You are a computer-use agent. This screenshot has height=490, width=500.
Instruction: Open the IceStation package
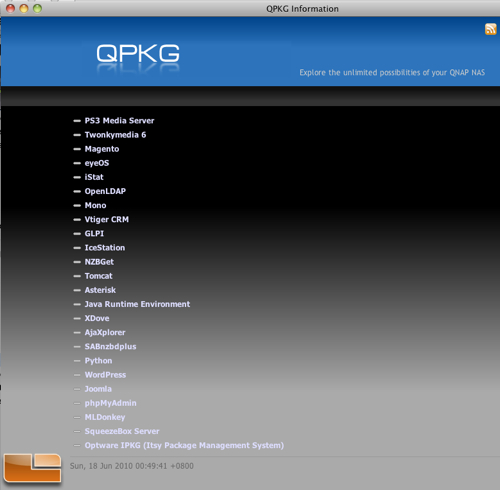coord(105,248)
